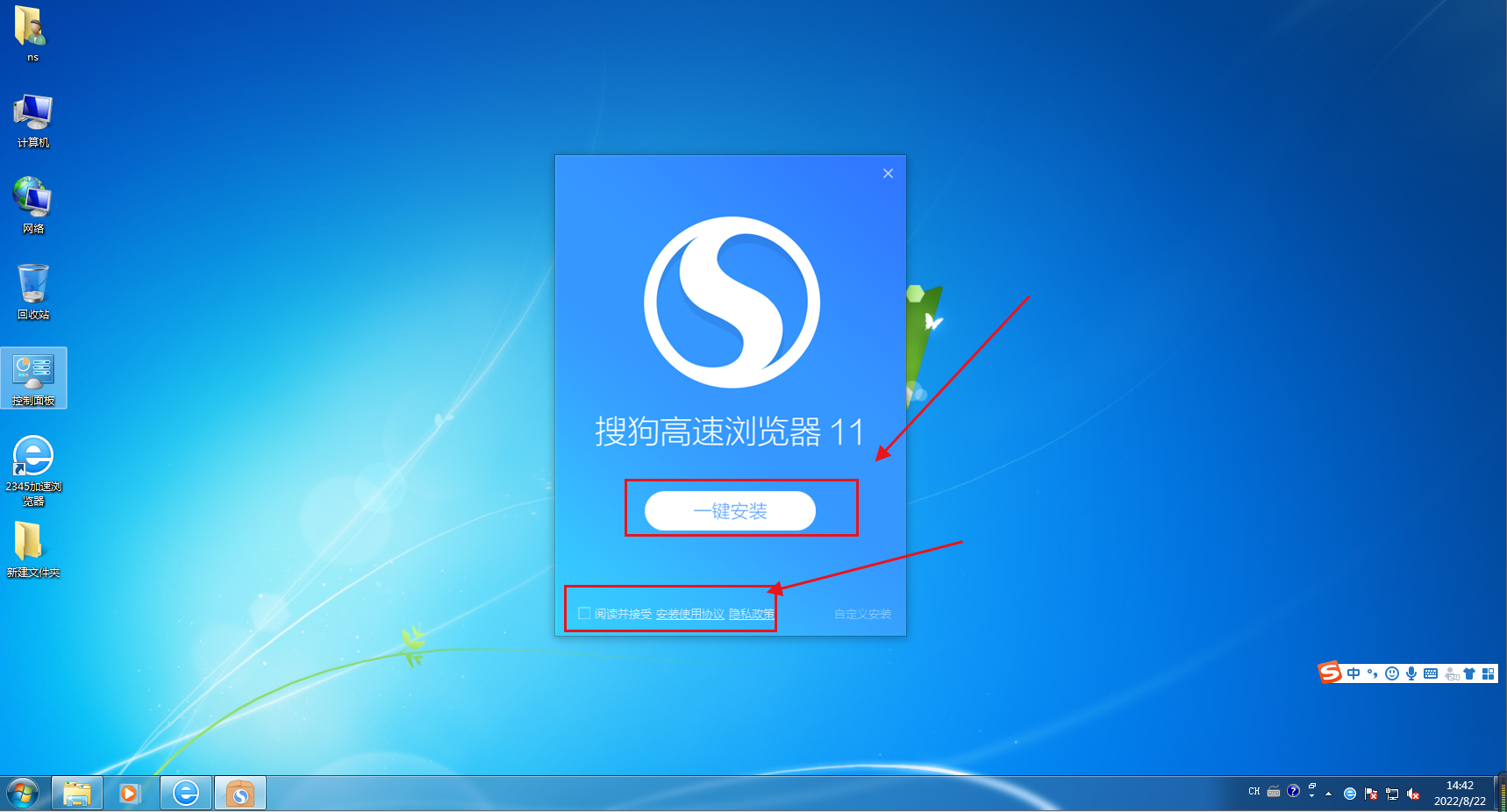Start voice input with the microphone icon
Image resolution: width=1507 pixels, height=812 pixels.
pos(1411,673)
